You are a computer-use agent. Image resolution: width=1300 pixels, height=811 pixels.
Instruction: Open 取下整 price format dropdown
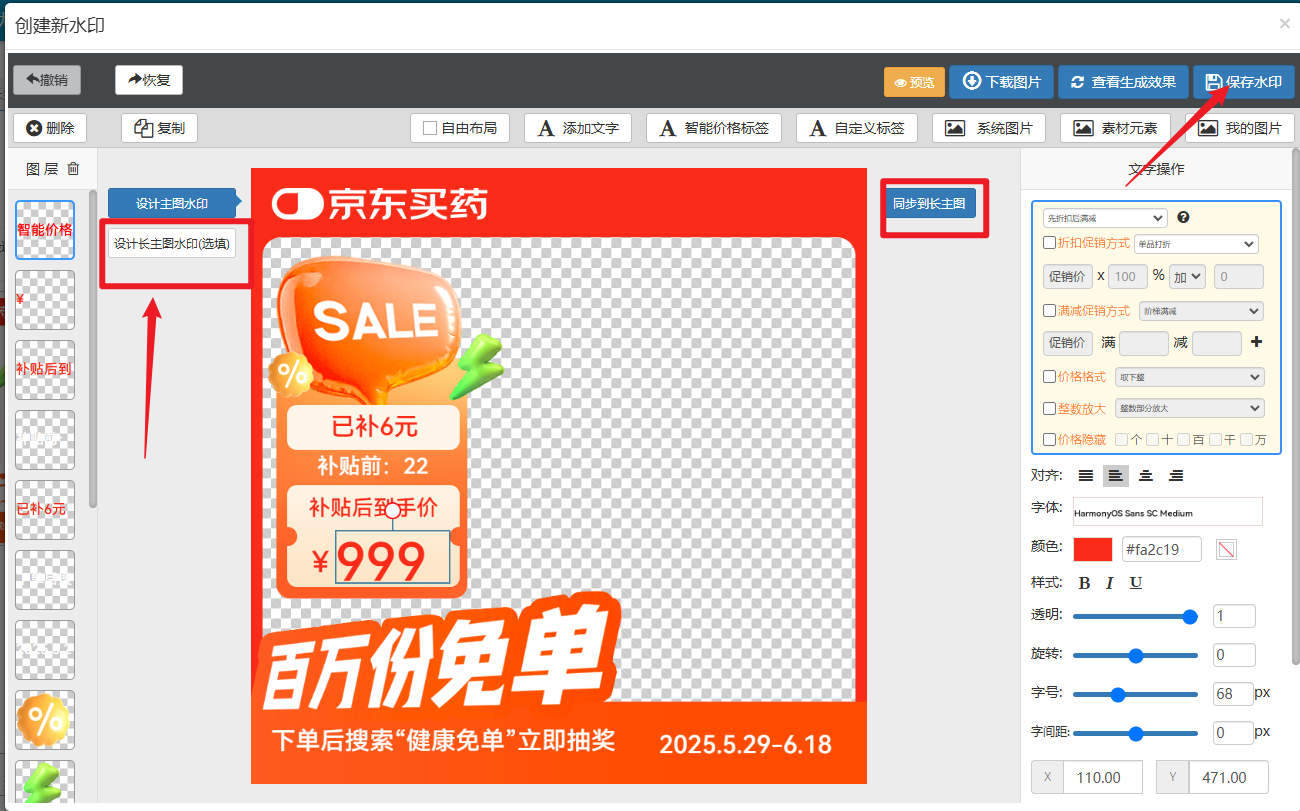pos(1190,377)
